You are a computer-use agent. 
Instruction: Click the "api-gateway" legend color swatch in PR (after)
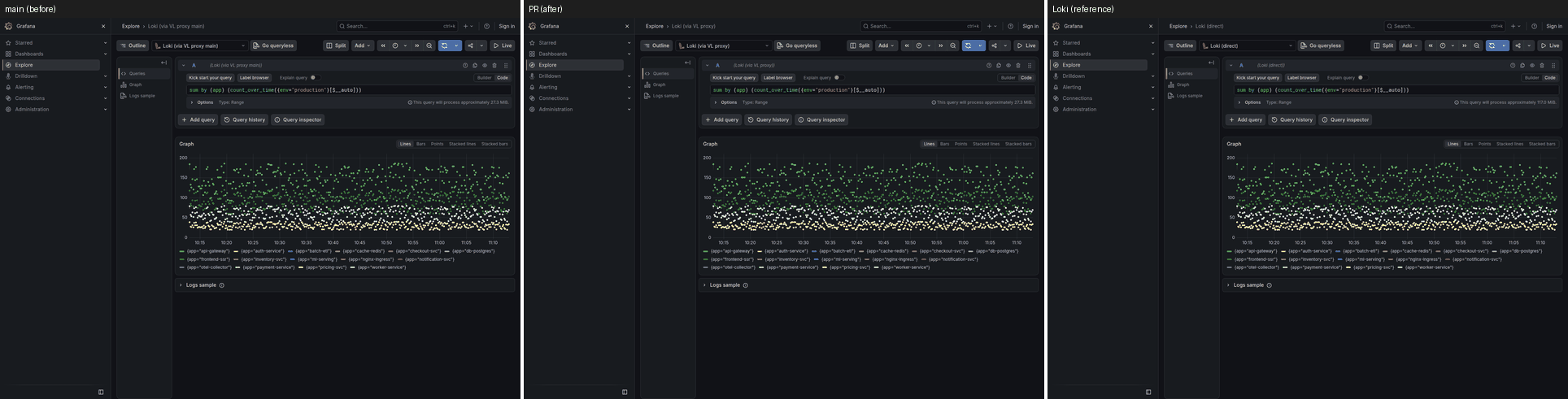706,251
